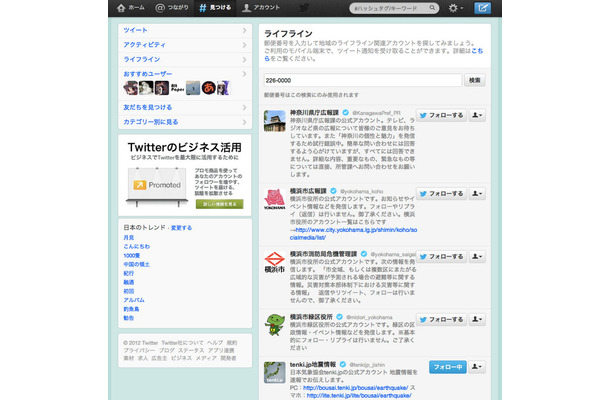Click the ビジネス footer link

click(x=181, y=358)
